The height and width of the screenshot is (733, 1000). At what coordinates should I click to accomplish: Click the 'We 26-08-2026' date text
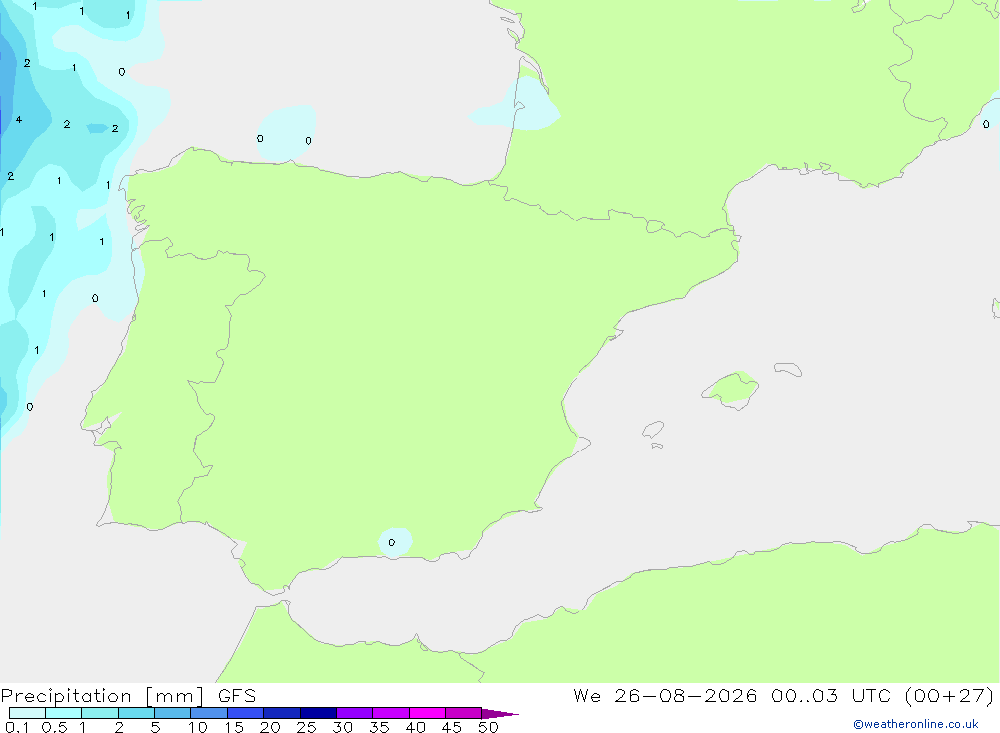(x=665, y=695)
